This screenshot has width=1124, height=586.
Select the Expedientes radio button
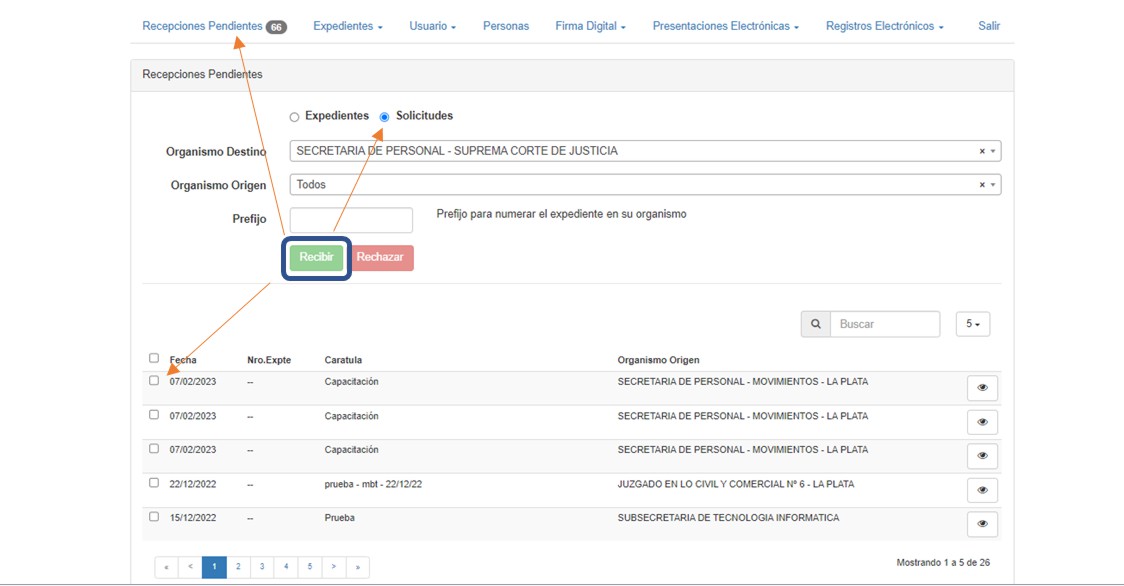click(294, 117)
